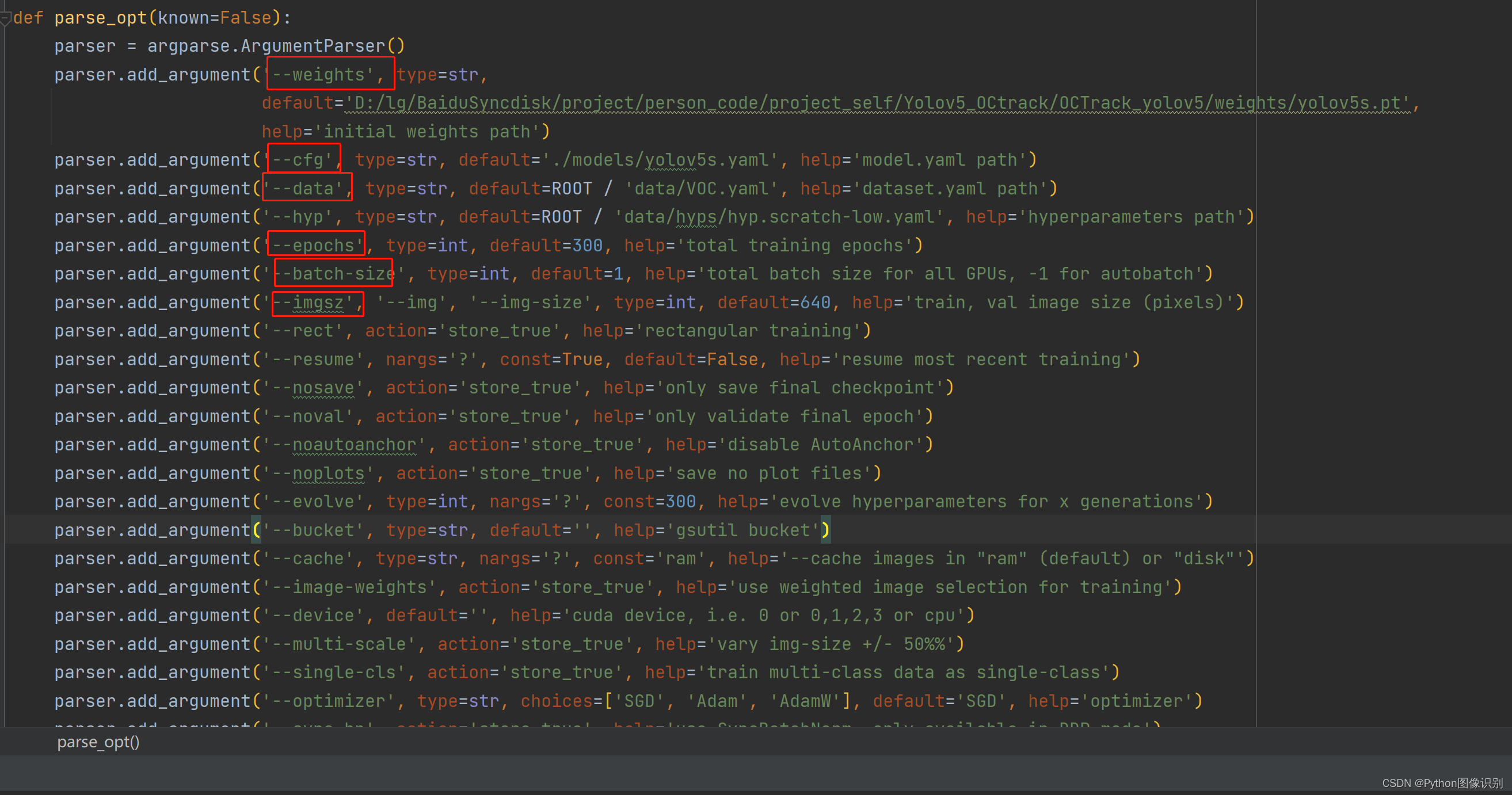
Task: Click 'only save final checkpoint' help text
Action: coord(800,387)
